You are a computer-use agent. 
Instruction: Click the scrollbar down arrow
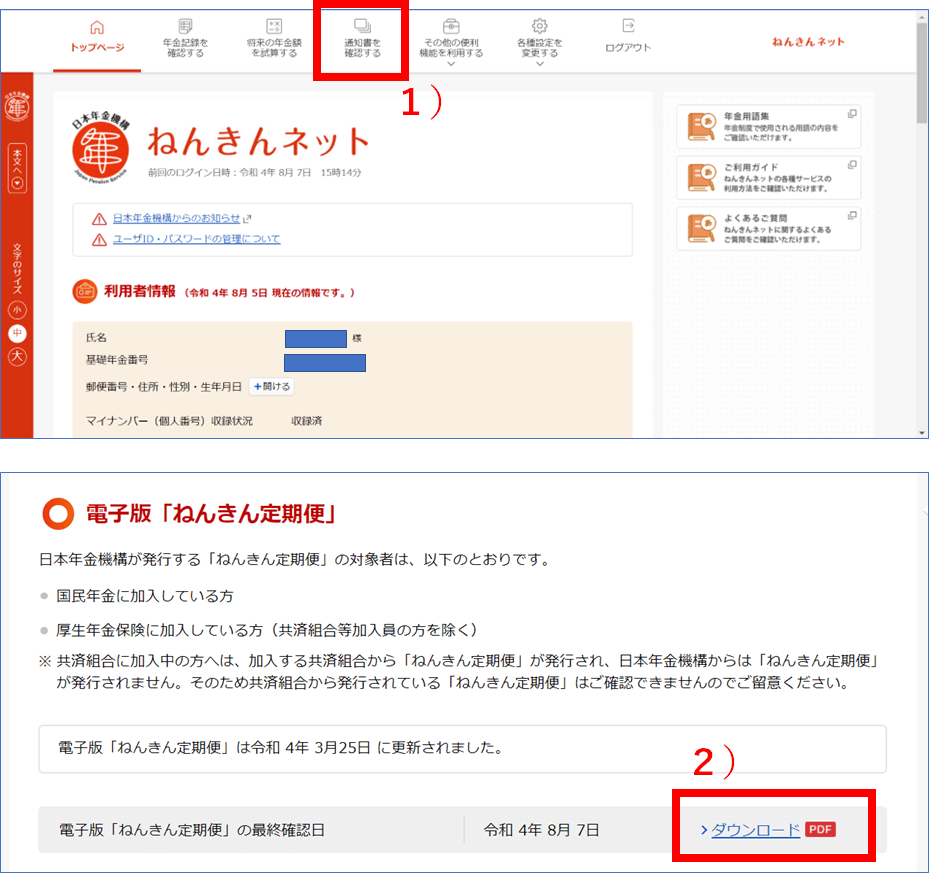(922, 433)
